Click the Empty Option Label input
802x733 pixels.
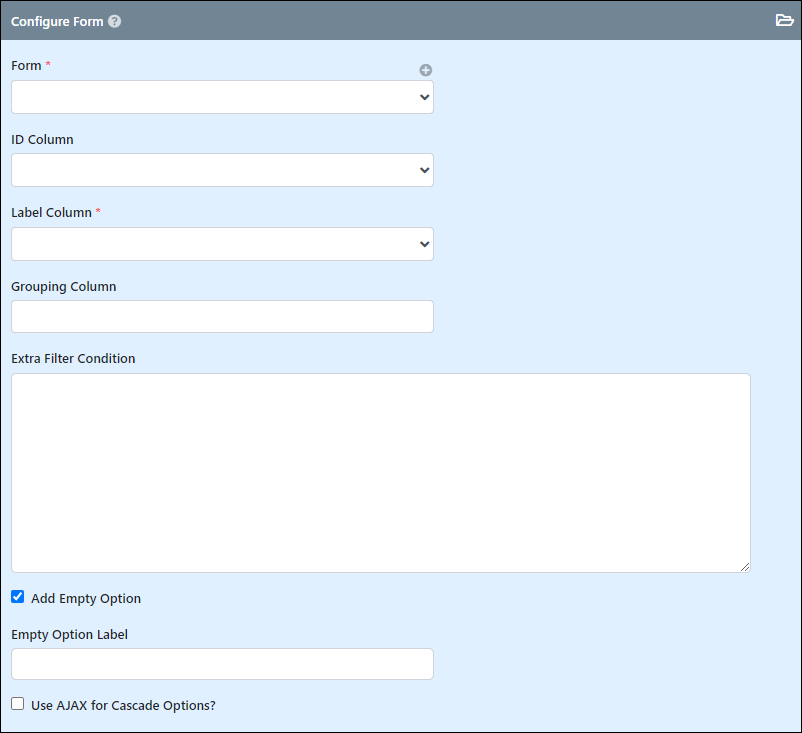(x=222, y=664)
